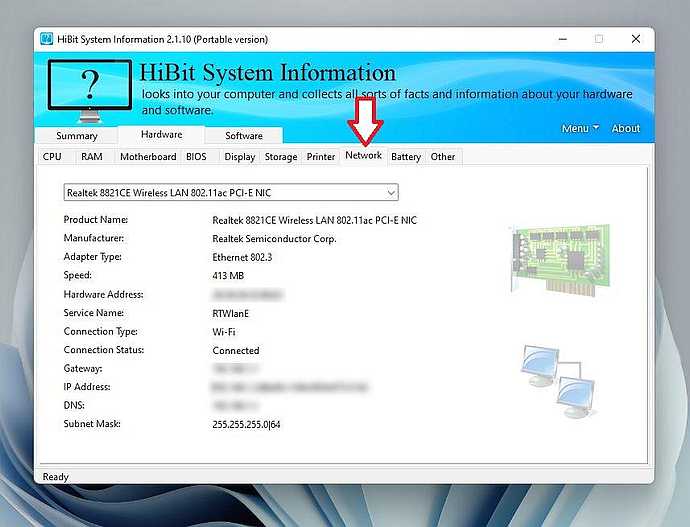
Task: Select the Printer sub-tab
Action: (321, 157)
